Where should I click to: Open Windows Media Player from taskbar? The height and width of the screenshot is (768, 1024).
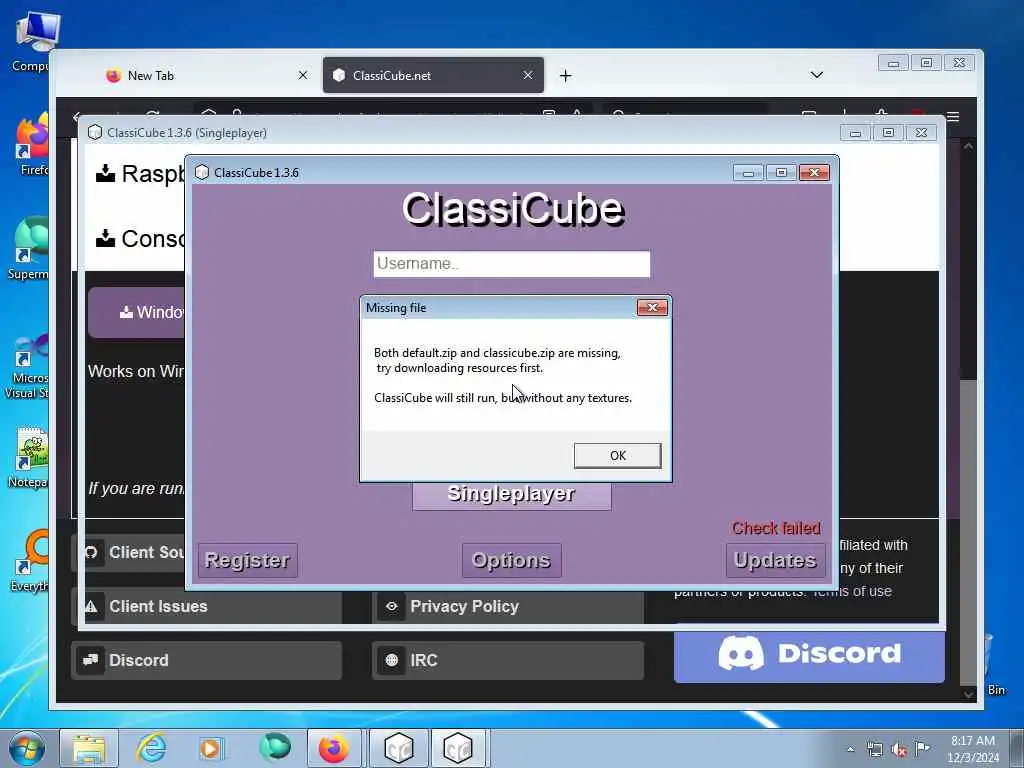click(210, 748)
